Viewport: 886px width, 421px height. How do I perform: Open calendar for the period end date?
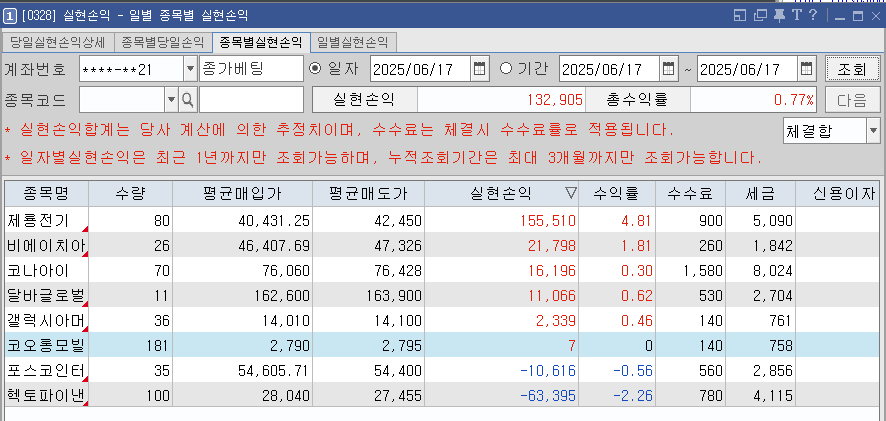tap(806, 69)
